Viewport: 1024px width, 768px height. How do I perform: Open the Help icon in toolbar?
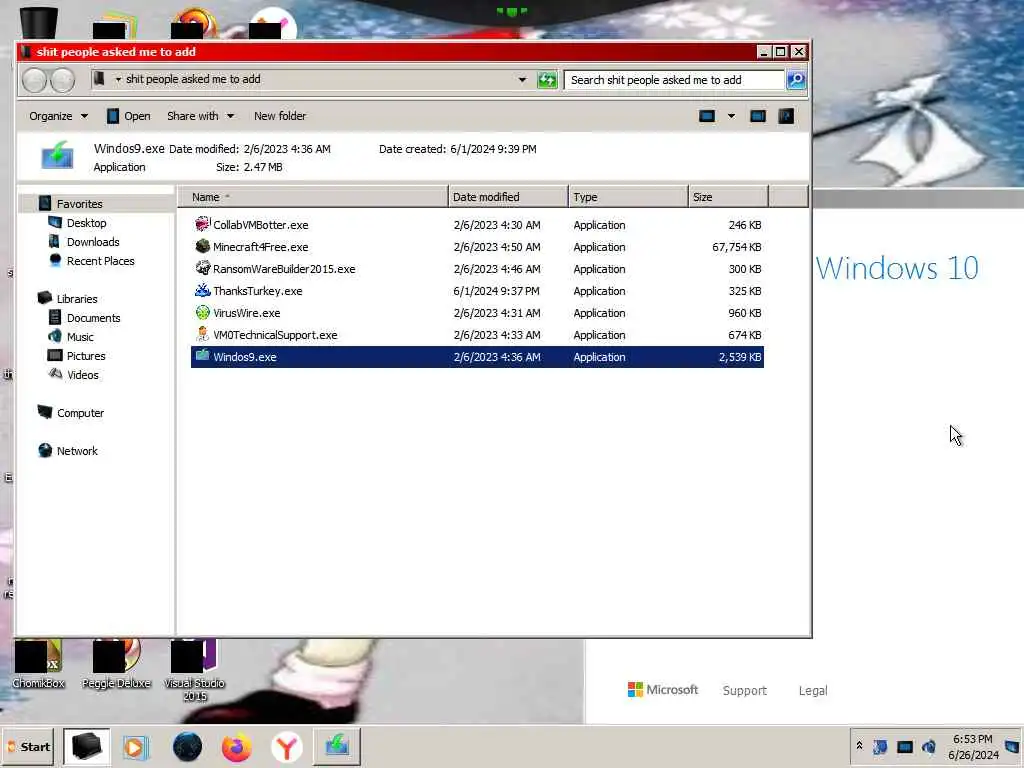[786, 116]
